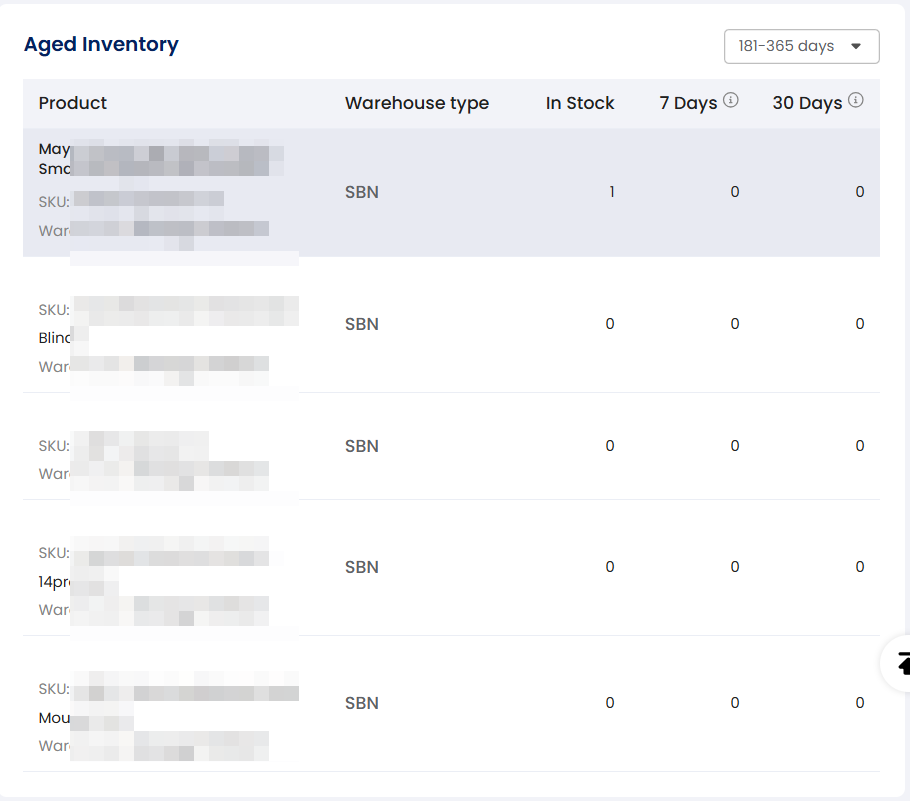Click the Aged Inventory heading

[101, 44]
